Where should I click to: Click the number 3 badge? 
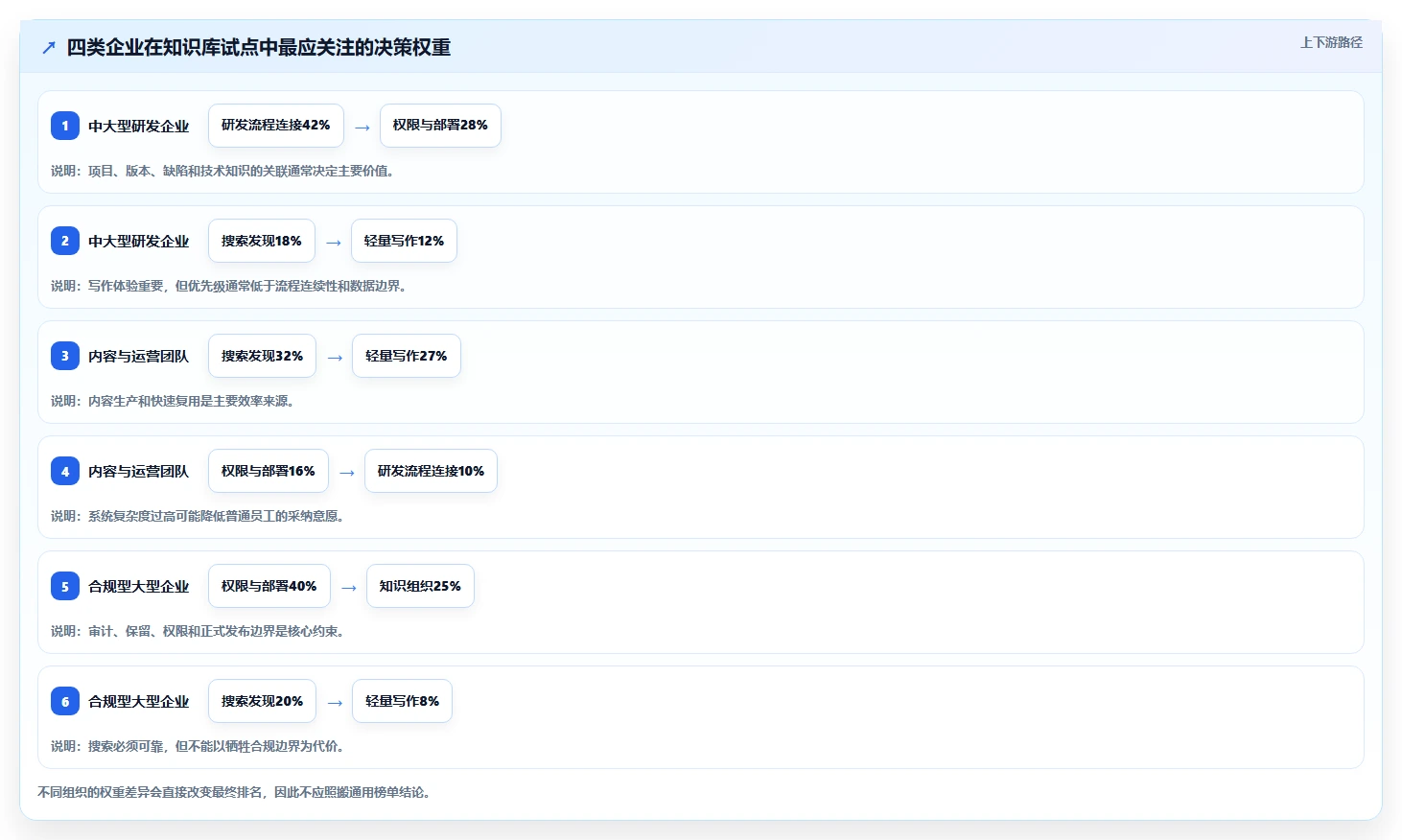point(65,356)
